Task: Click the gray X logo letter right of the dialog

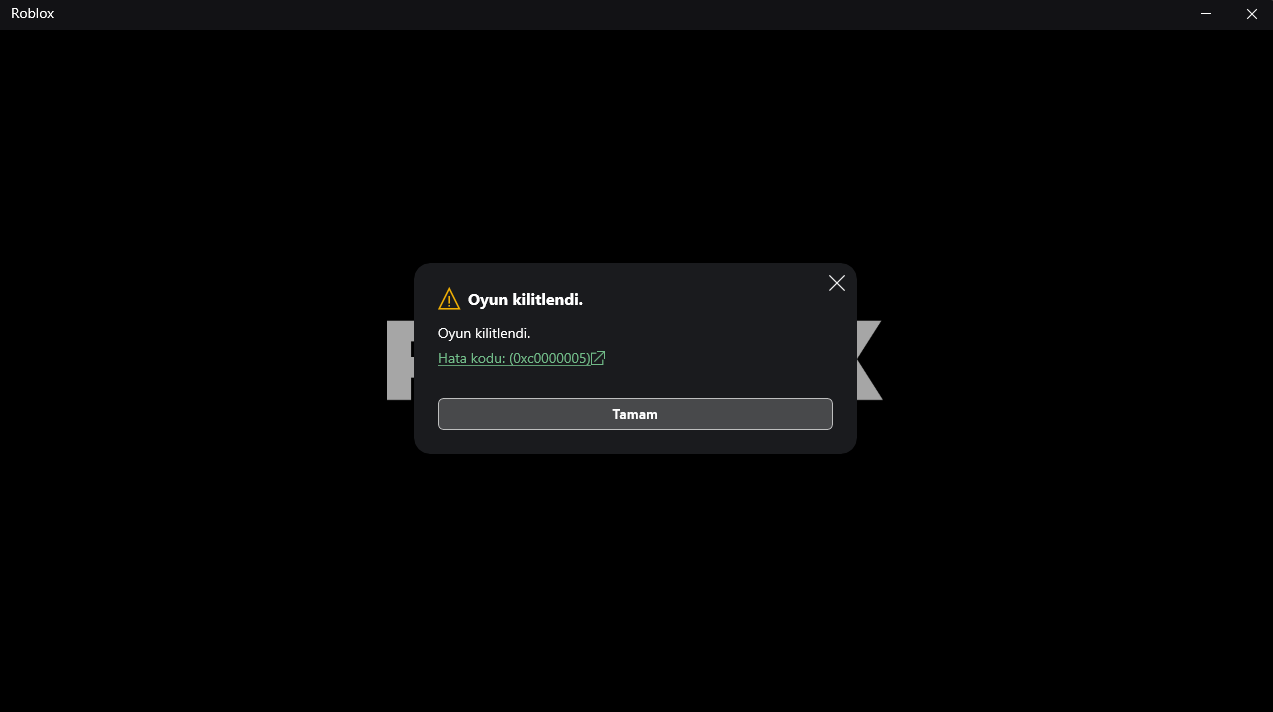Action: [868, 360]
